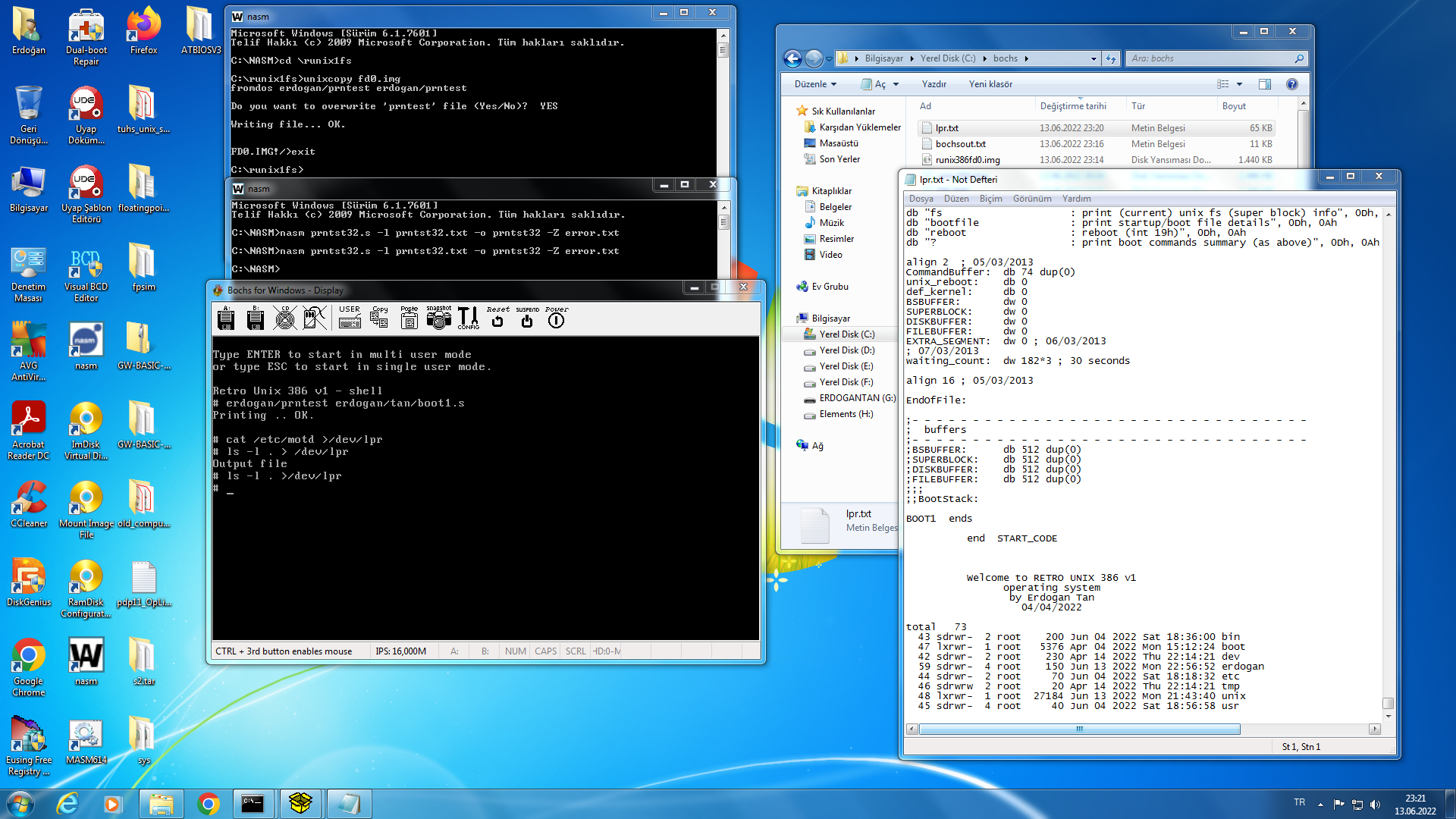Open Dosya menu in Notepad
Viewport: 1456px width, 819px height.
(x=921, y=199)
